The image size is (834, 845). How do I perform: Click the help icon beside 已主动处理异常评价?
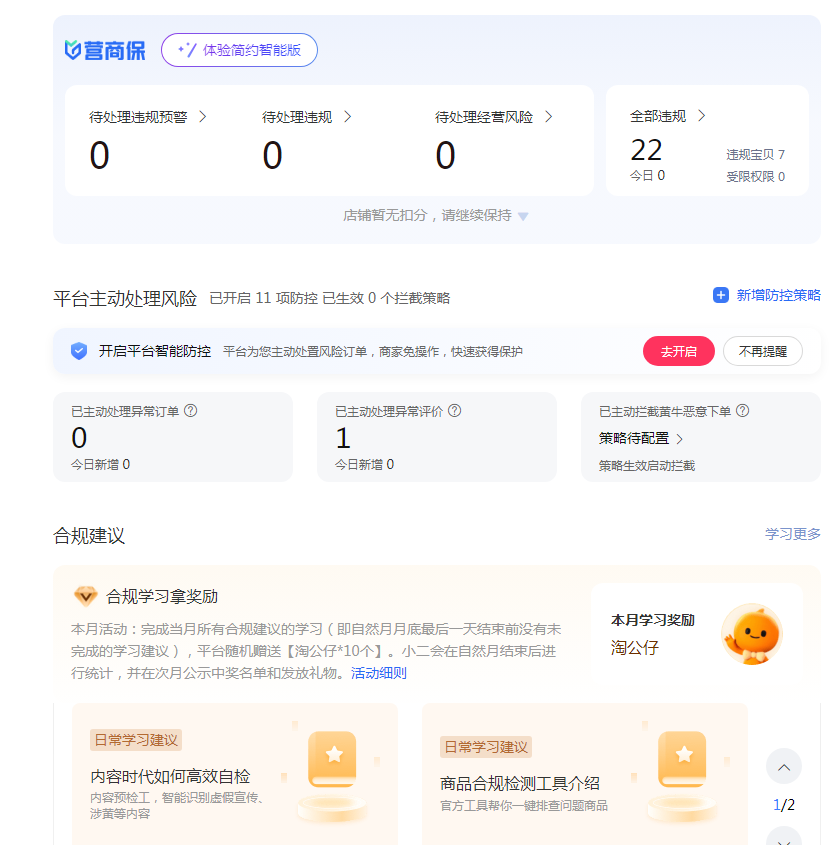pyautogui.click(x=454, y=410)
